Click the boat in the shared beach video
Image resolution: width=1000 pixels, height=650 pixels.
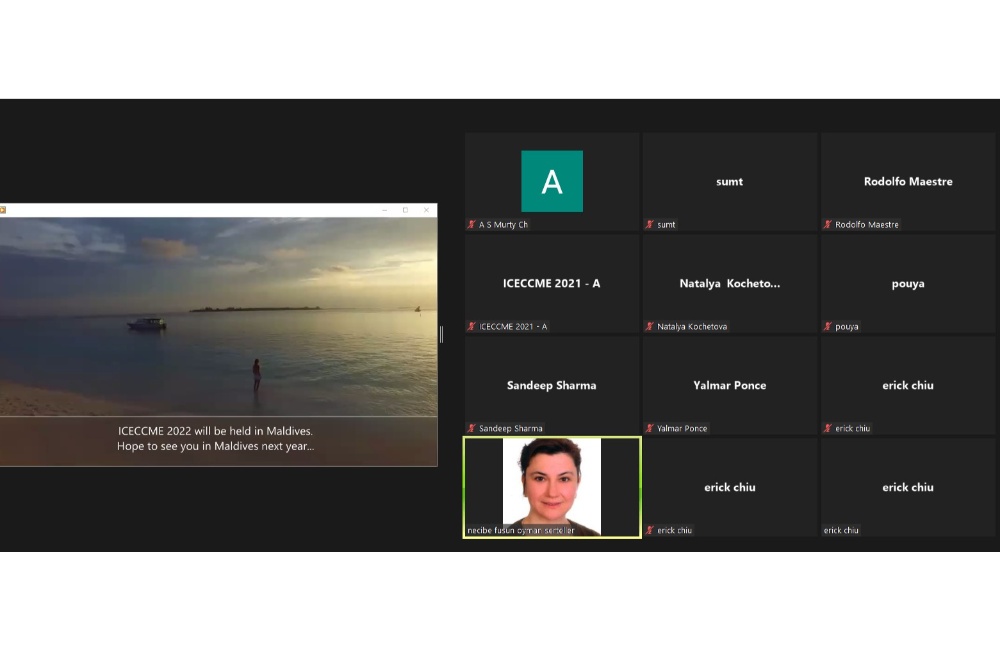pyautogui.click(x=146, y=324)
